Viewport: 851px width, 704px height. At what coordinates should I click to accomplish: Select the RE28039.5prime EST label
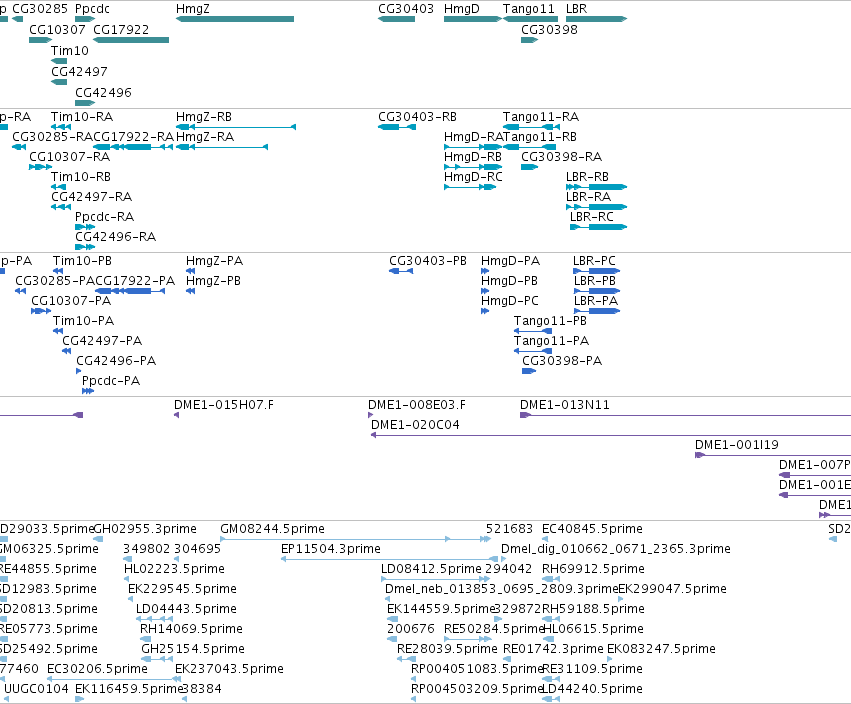click(x=447, y=649)
